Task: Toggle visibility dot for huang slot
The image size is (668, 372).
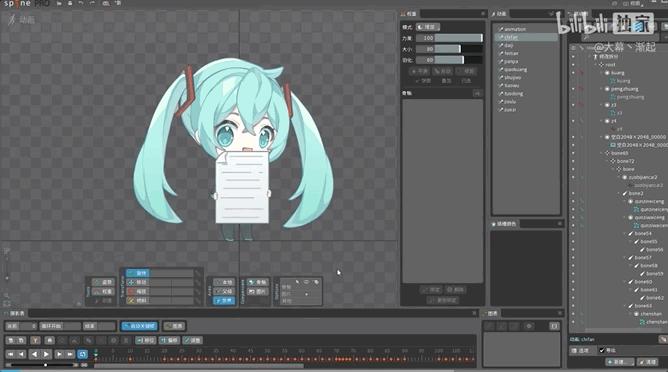Action: point(573,73)
